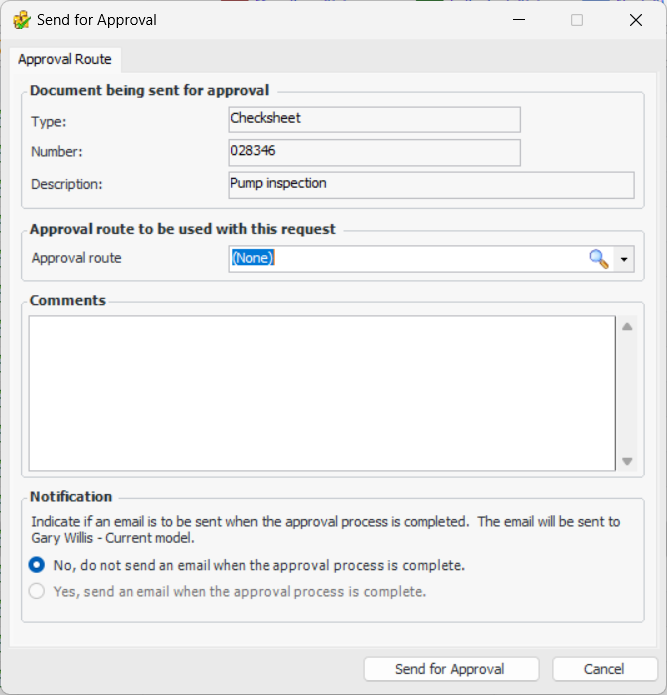The image size is (667, 695).
Task: Click the Send for Approval button
Action: (x=451, y=669)
